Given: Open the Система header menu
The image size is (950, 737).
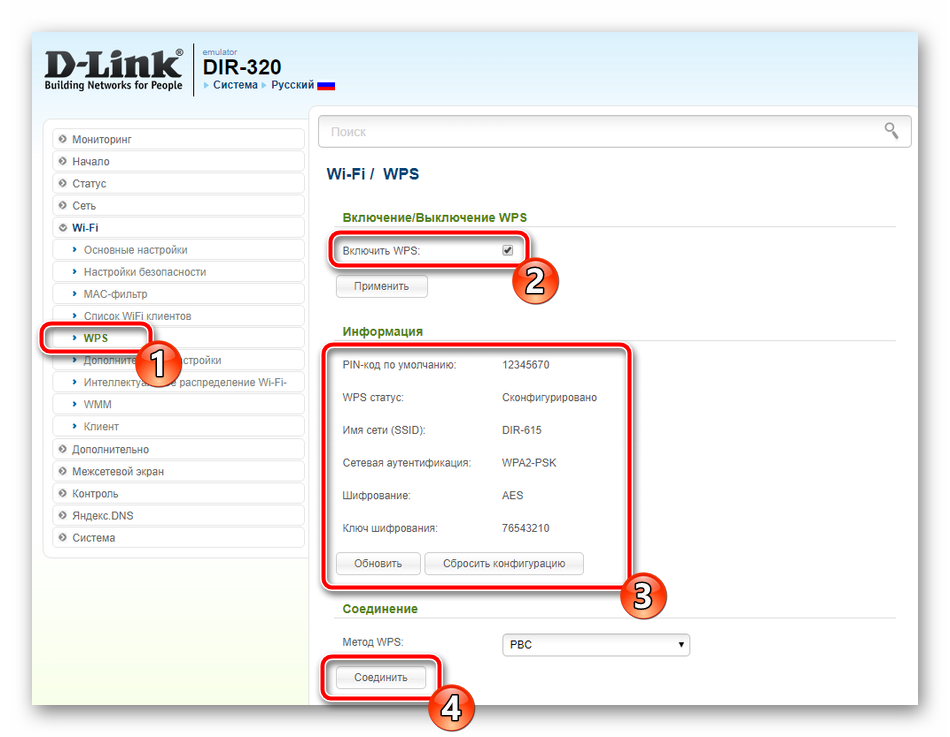Looking at the screenshot, I should (x=235, y=85).
